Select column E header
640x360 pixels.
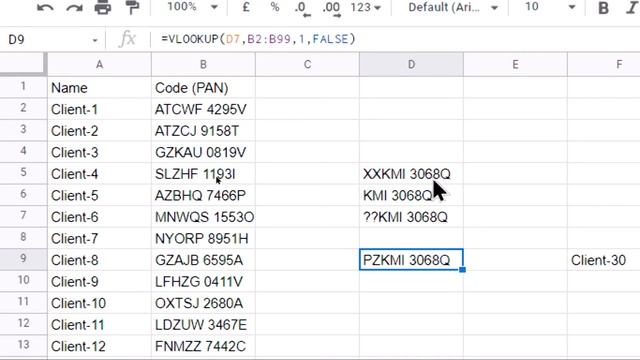(x=516, y=64)
